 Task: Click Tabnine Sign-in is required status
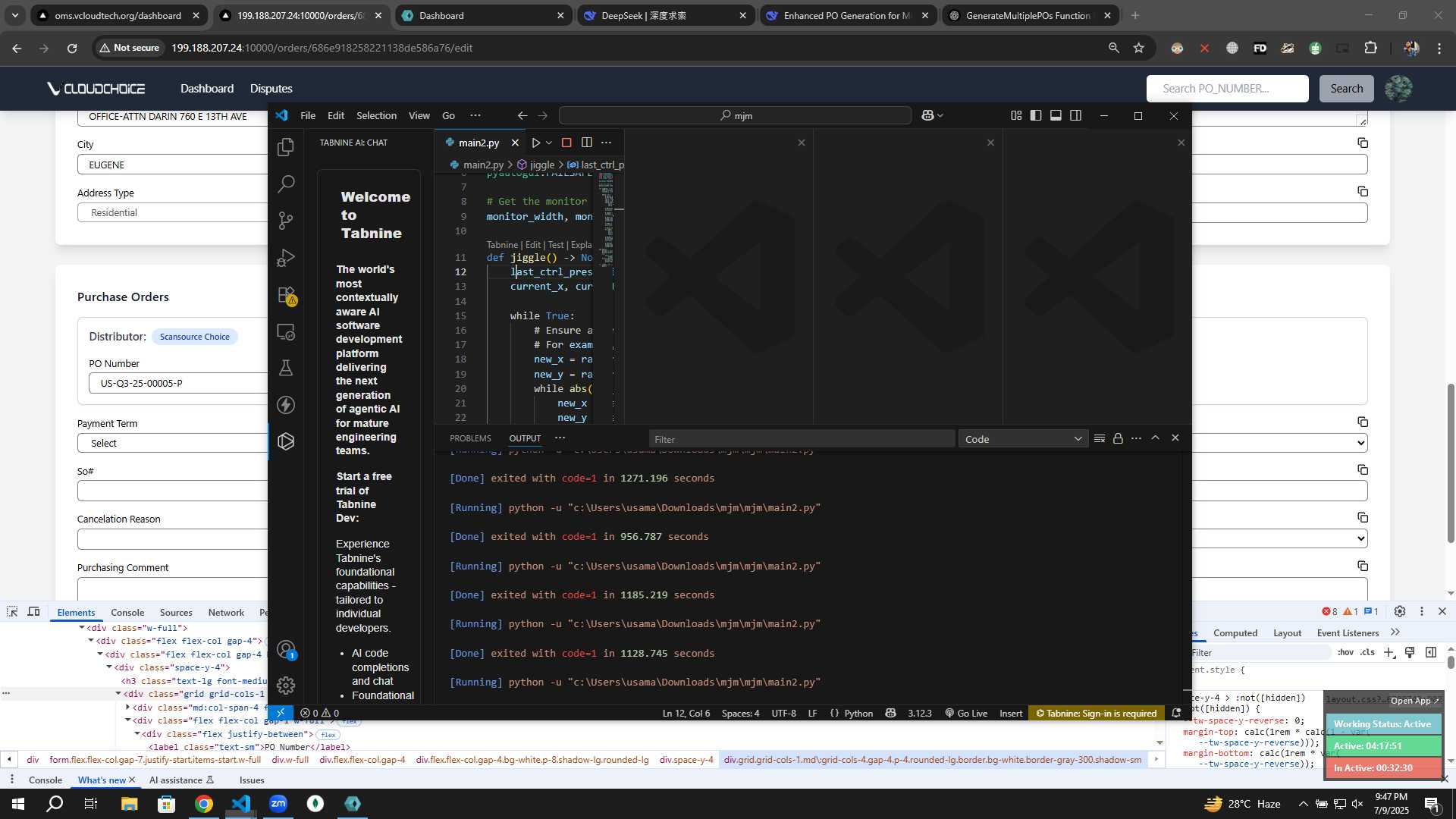pos(1097,713)
